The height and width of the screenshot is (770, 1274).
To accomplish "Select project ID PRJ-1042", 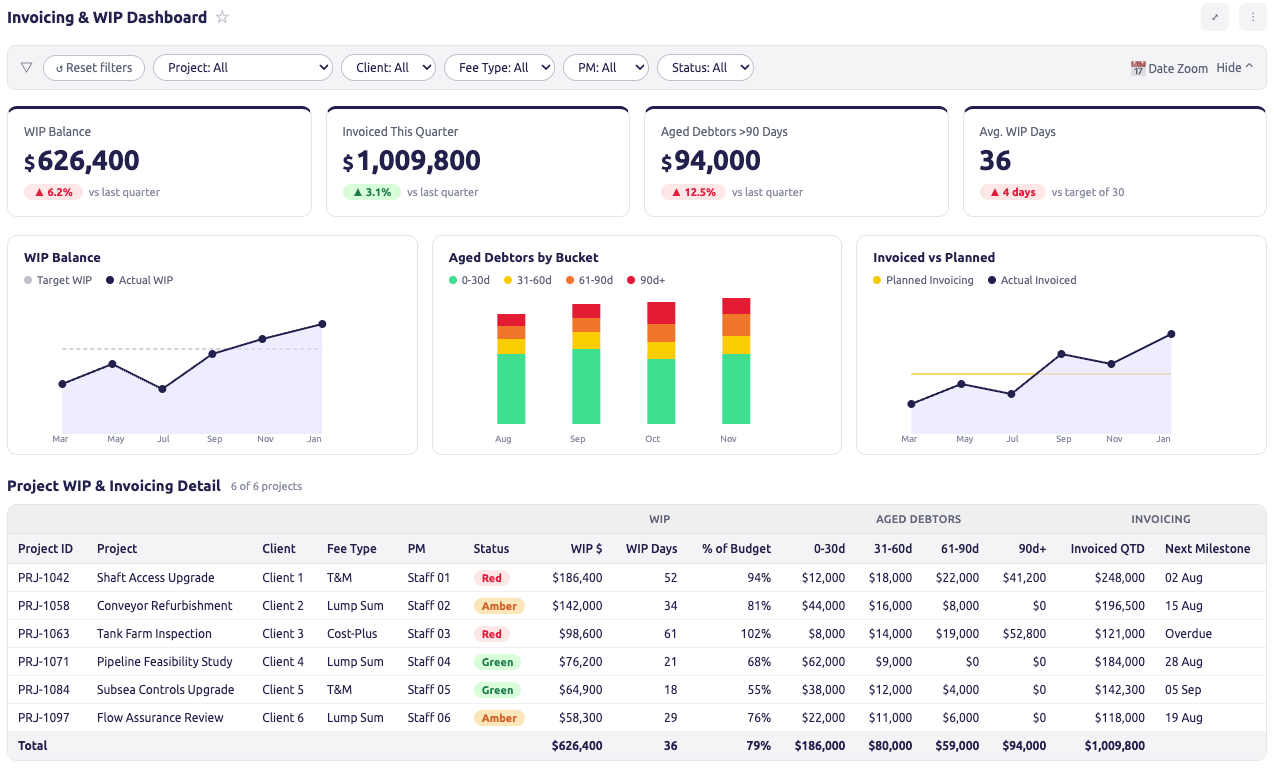I will (x=44, y=578).
